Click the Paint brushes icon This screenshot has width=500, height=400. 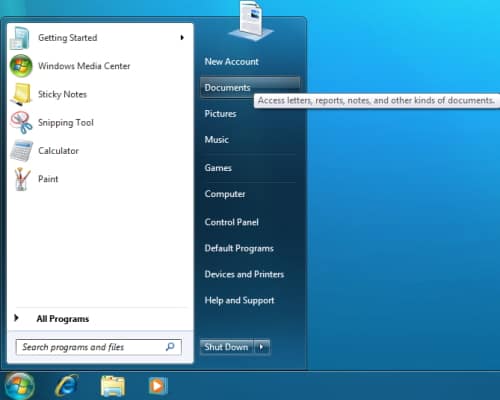(22, 179)
